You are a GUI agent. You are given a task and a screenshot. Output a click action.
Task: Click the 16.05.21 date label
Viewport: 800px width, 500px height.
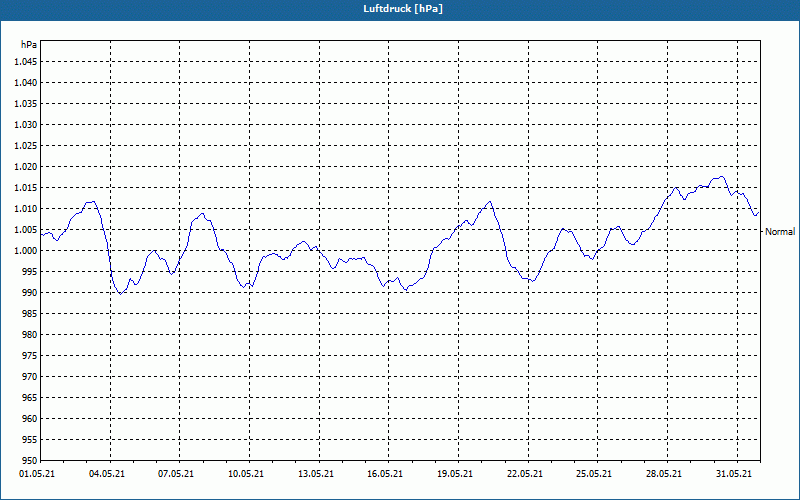click(385, 474)
